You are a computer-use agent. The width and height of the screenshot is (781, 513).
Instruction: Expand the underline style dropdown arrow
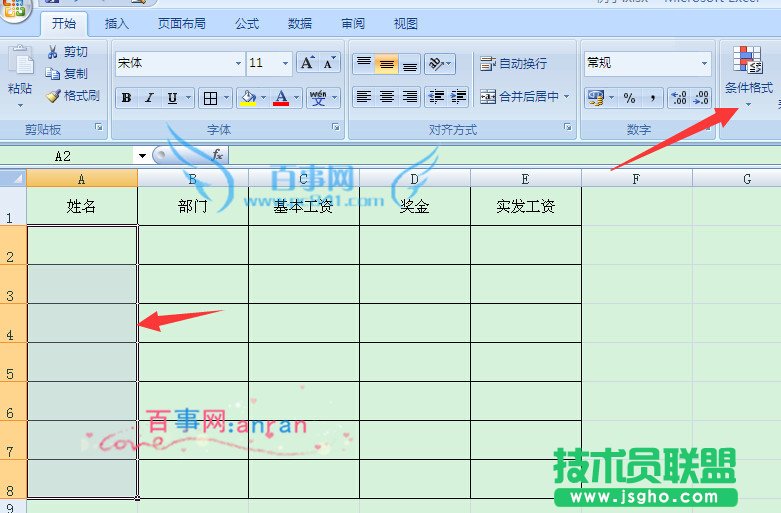click(188, 98)
